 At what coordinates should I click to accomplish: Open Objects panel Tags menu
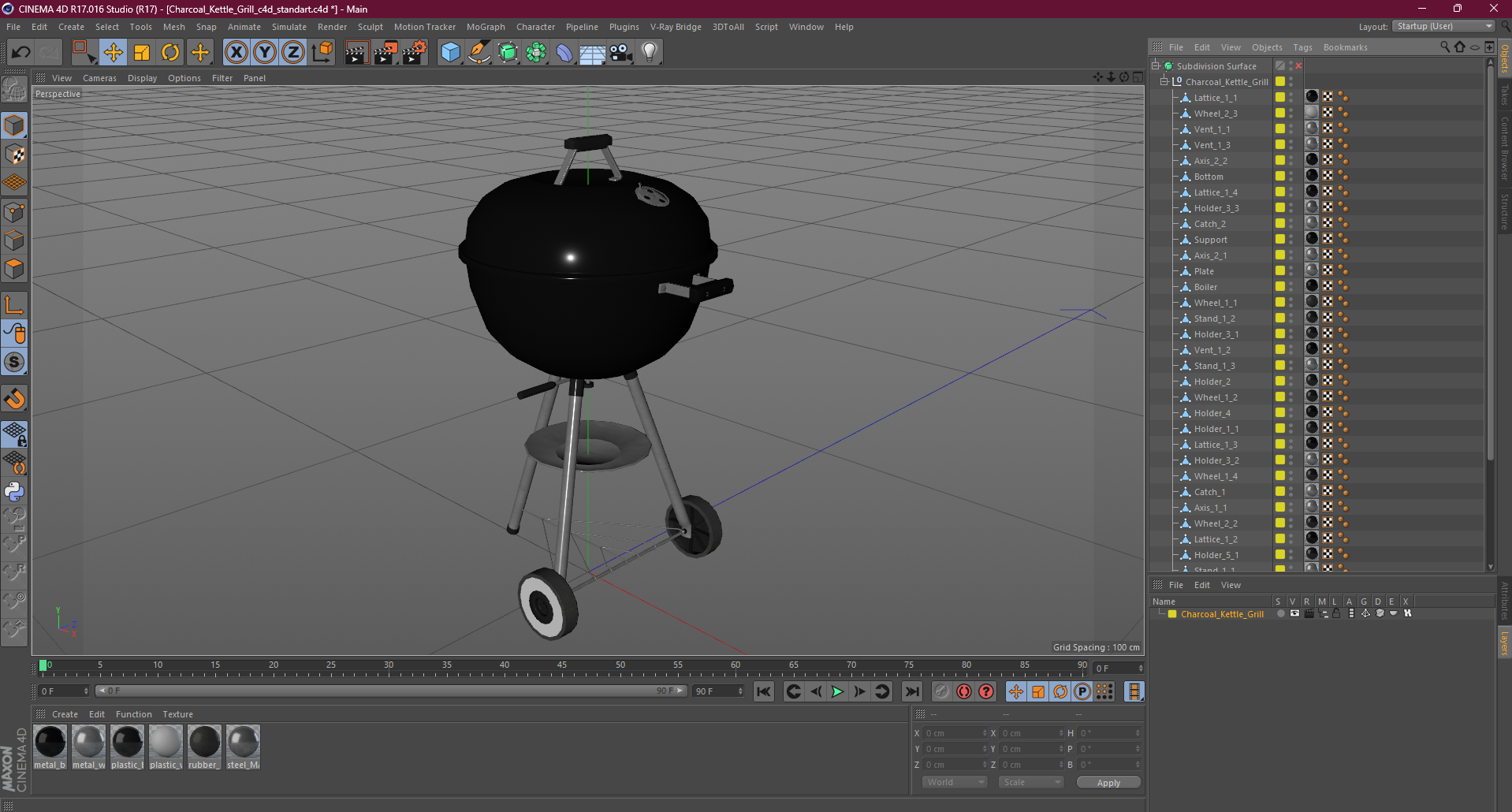(x=1302, y=47)
